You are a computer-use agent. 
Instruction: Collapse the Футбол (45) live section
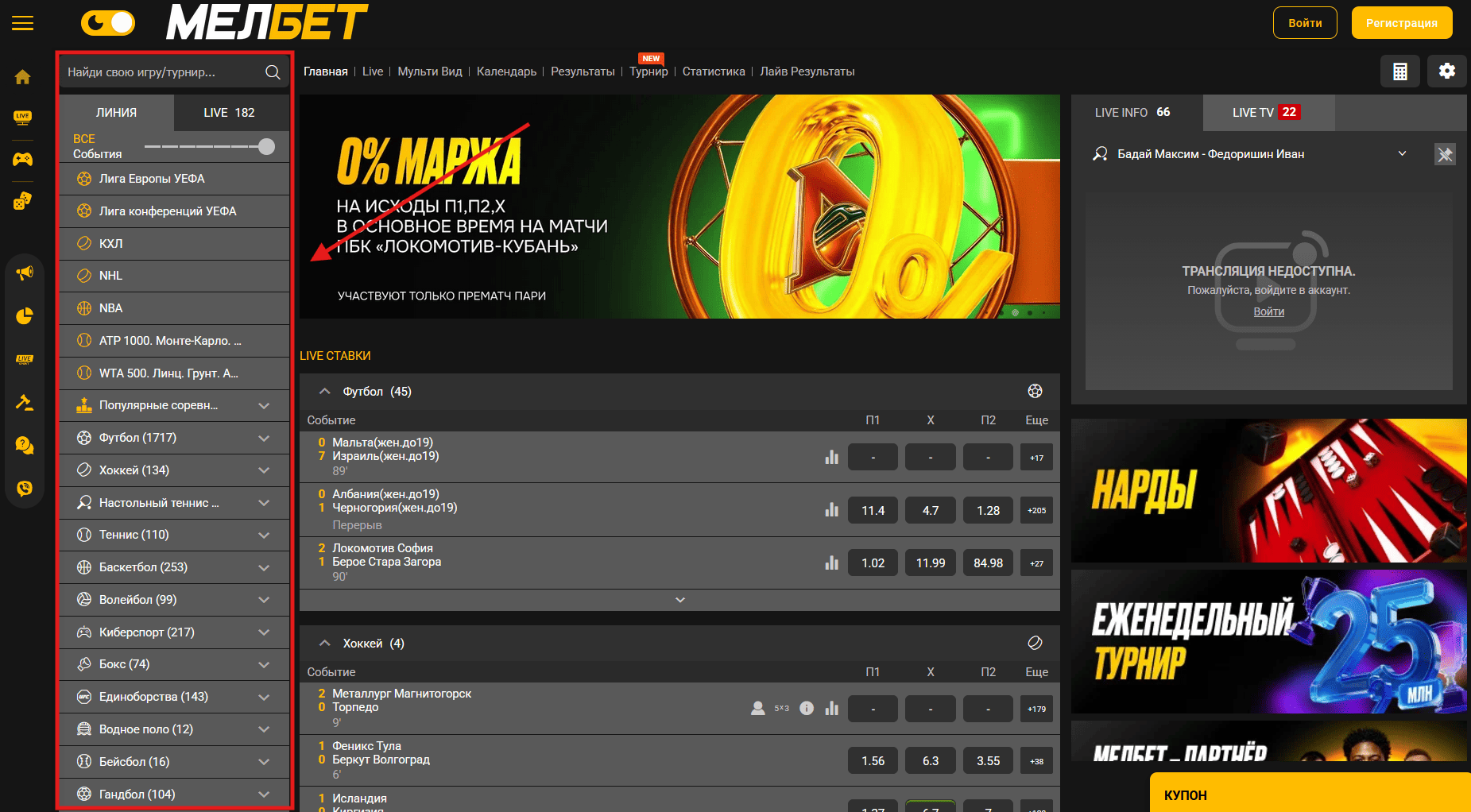click(324, 391)
